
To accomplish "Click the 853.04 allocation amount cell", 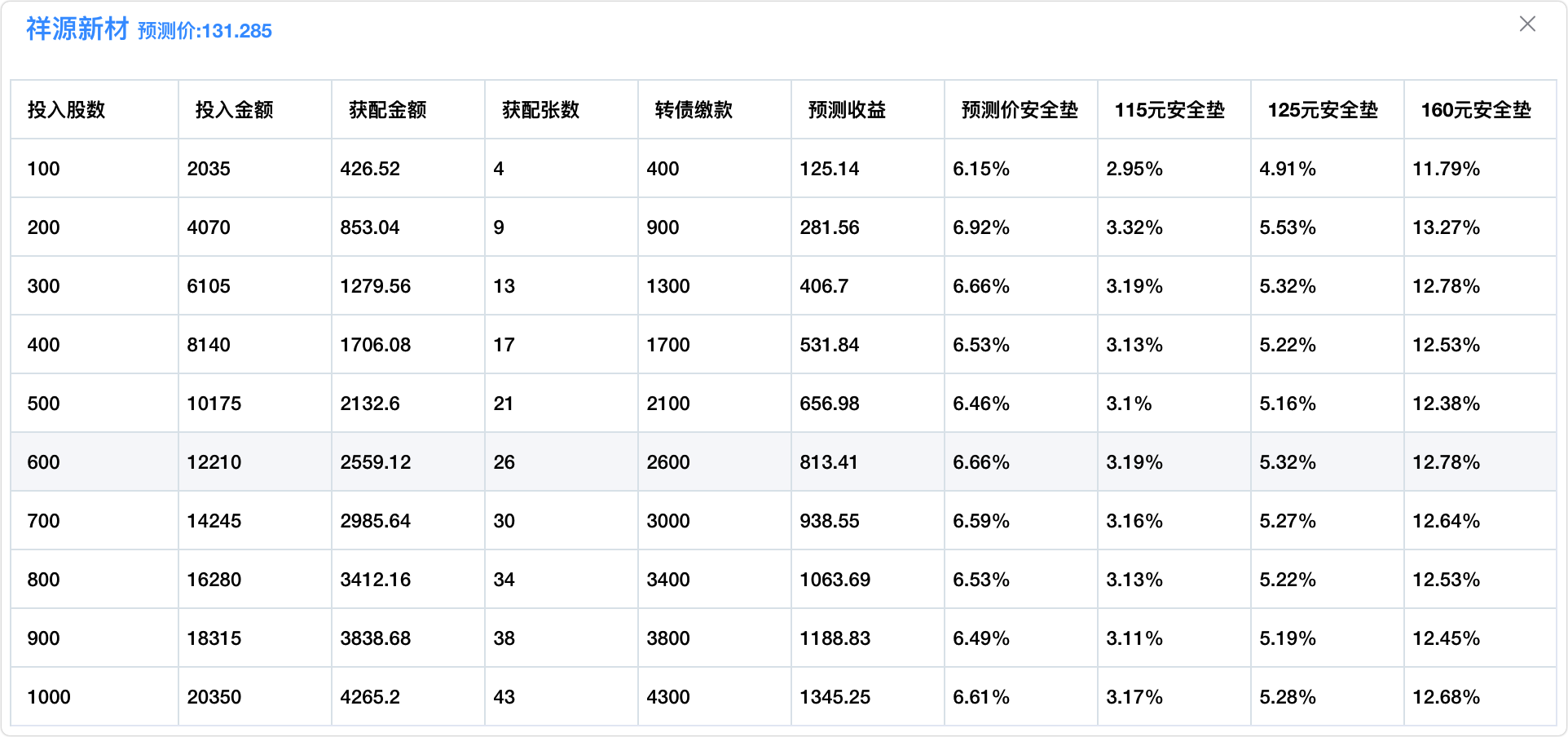I will (x=370, y=227).
